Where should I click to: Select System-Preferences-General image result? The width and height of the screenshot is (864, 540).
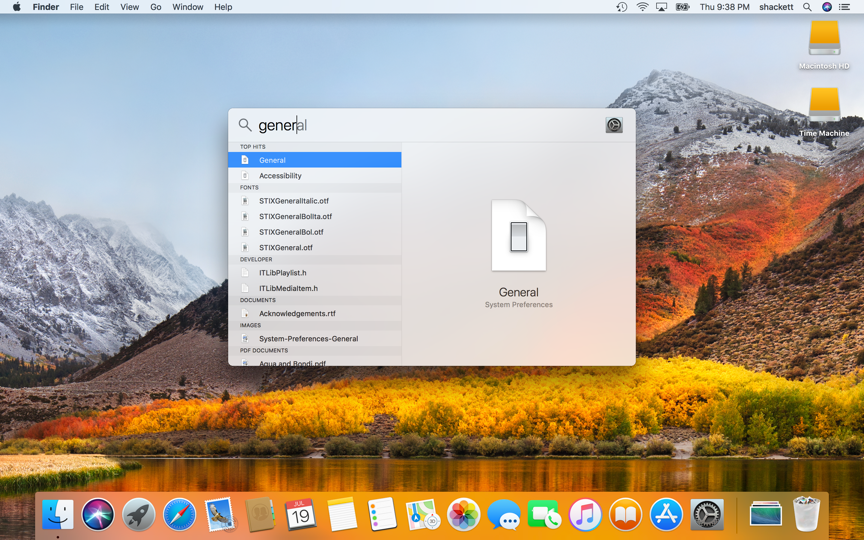[x=315, y=338]
